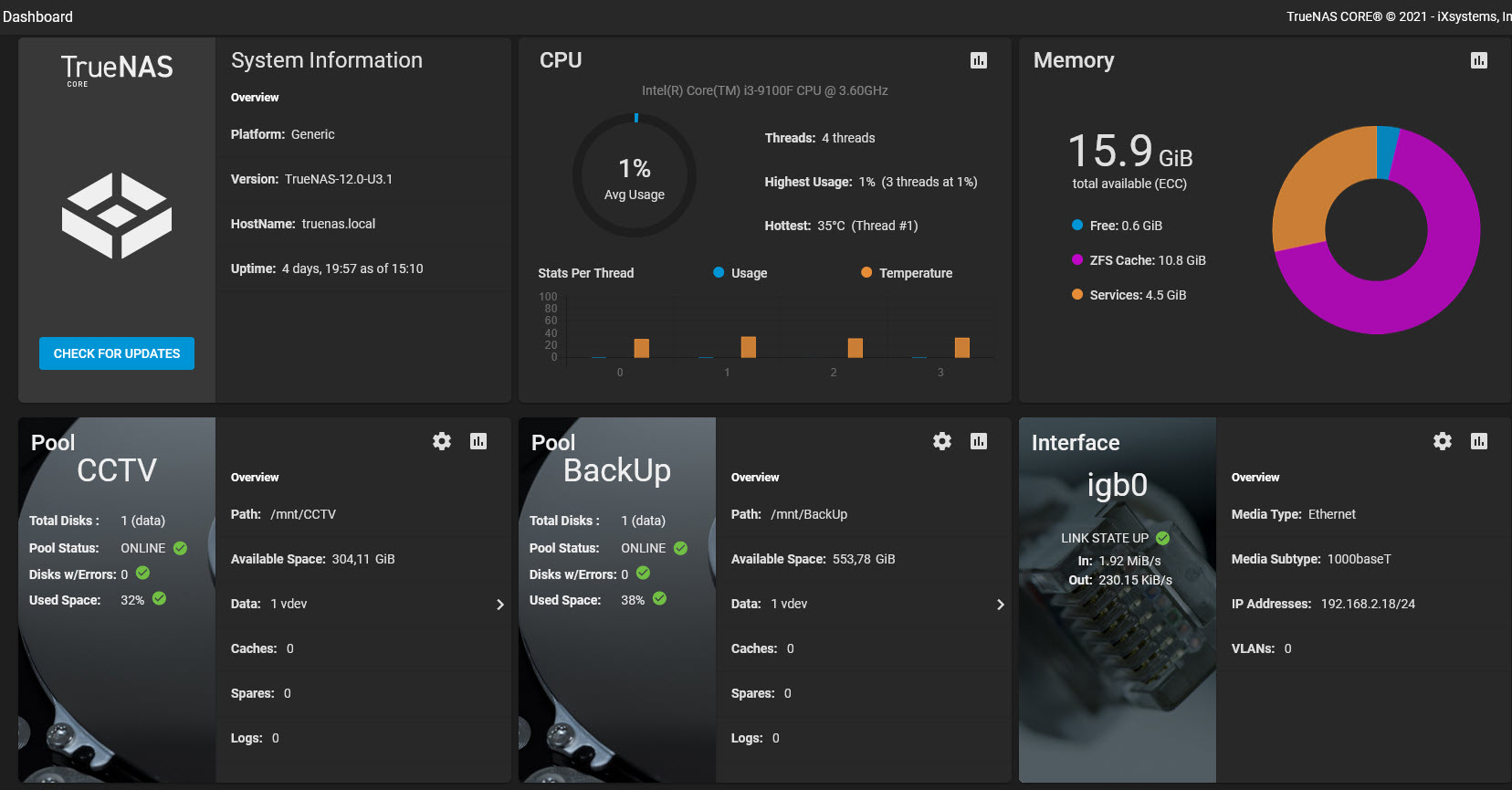This screenshot has height=790, width=1512.
Task: Click the igb0 interface name
Action: [x=1118, y=485]
